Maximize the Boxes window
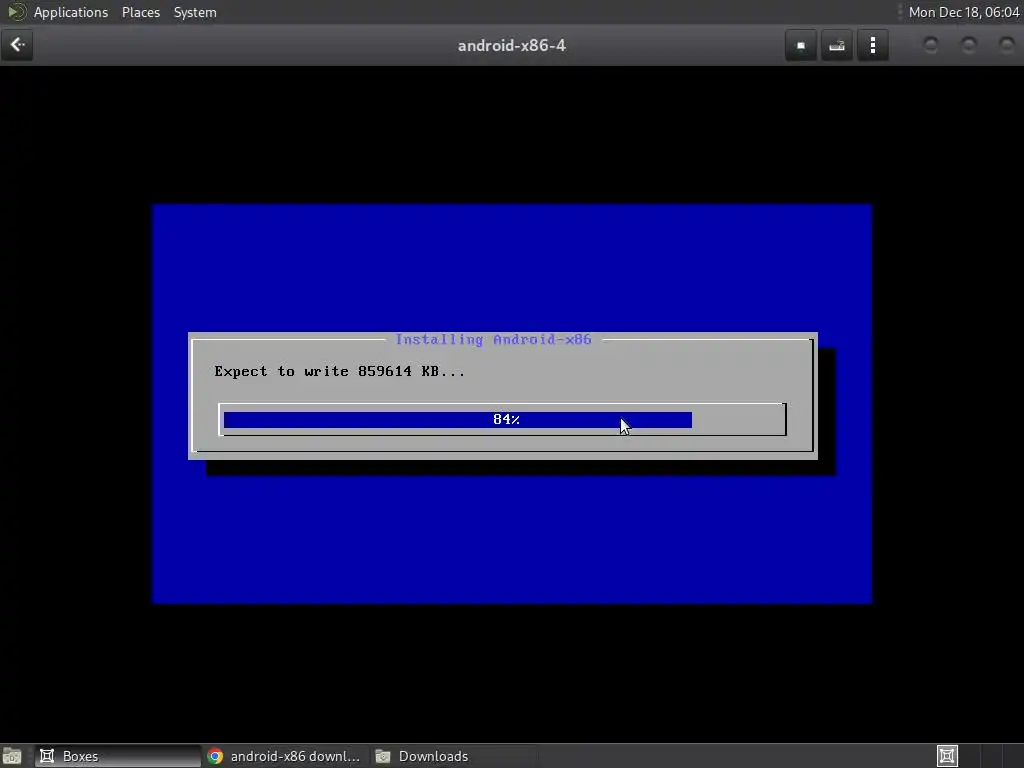 coord(968,45)
